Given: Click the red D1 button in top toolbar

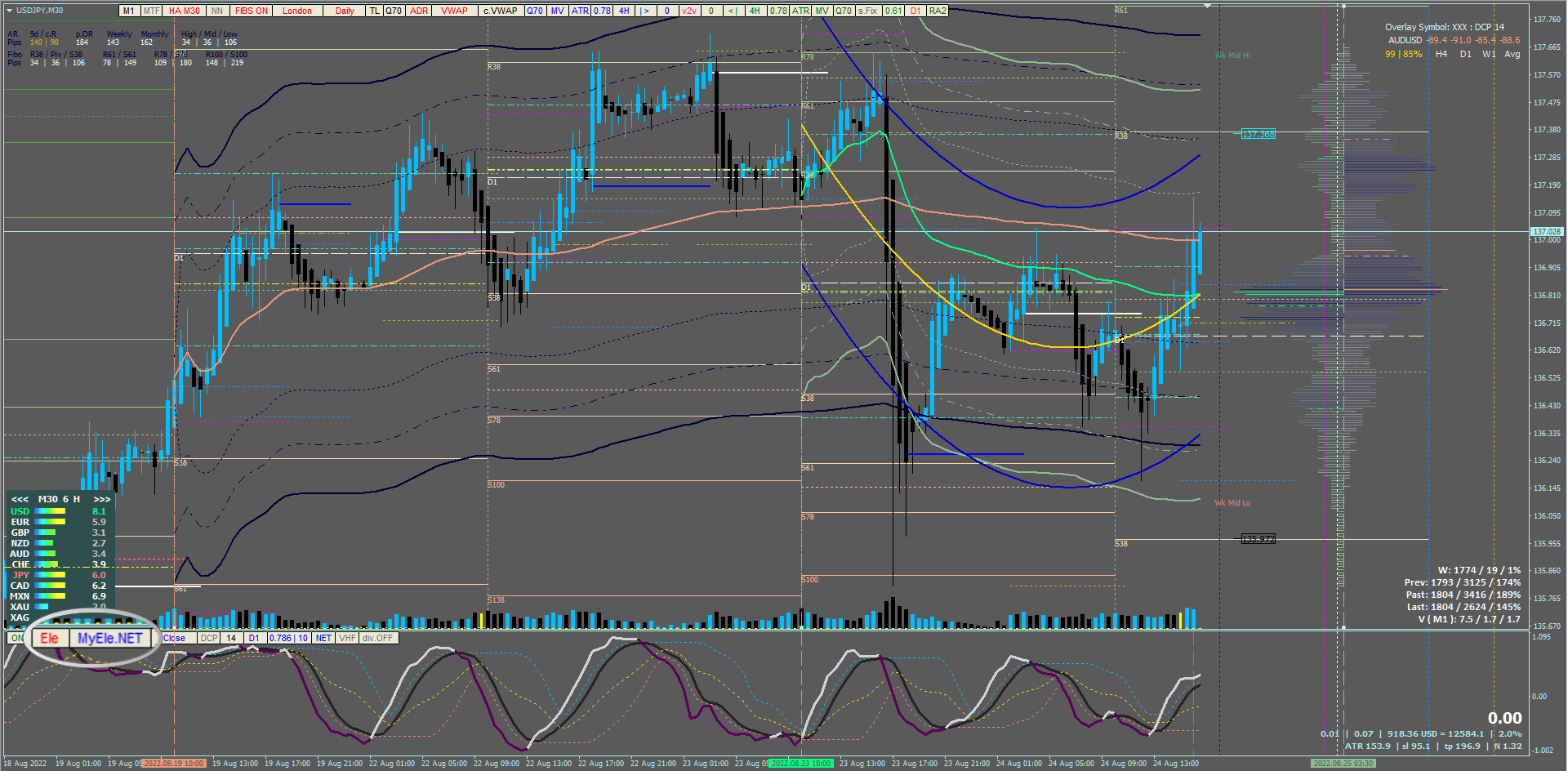Looking at the screenshot, I should tap(915, 11).
